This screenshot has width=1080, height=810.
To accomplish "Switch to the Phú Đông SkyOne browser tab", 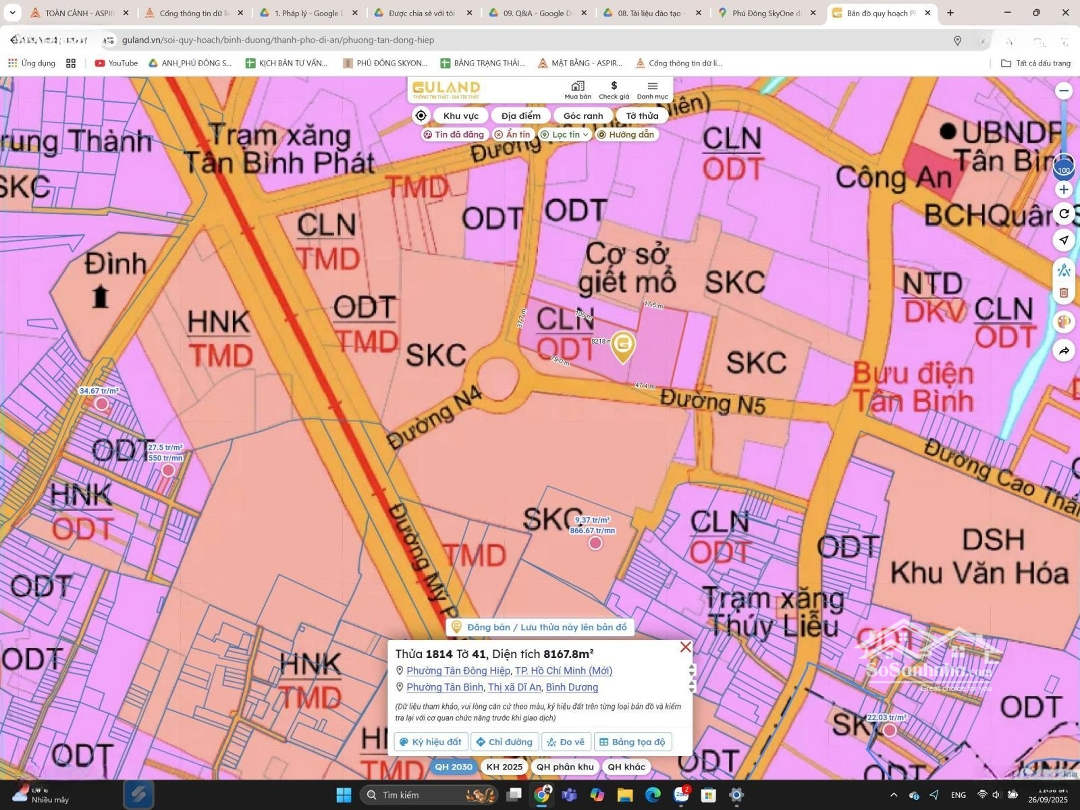I will 766,13.
